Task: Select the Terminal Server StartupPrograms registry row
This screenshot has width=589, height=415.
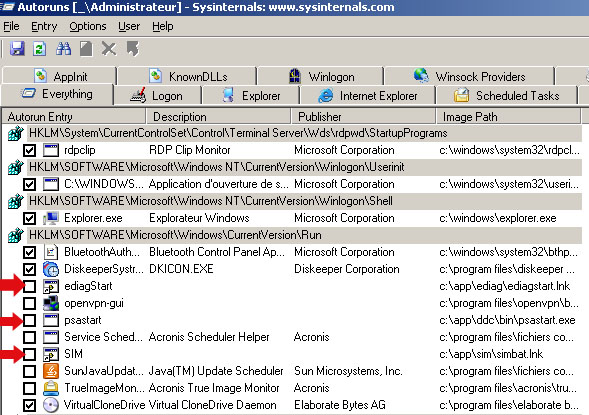Action: tap(304, 133)
